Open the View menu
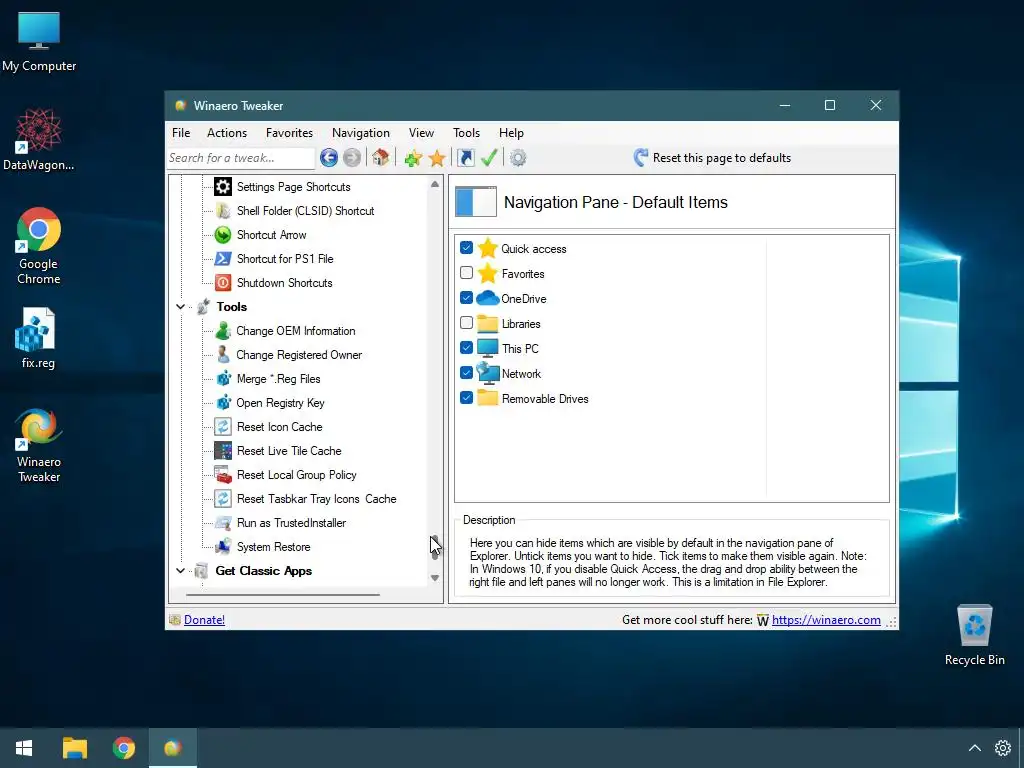 421,133
